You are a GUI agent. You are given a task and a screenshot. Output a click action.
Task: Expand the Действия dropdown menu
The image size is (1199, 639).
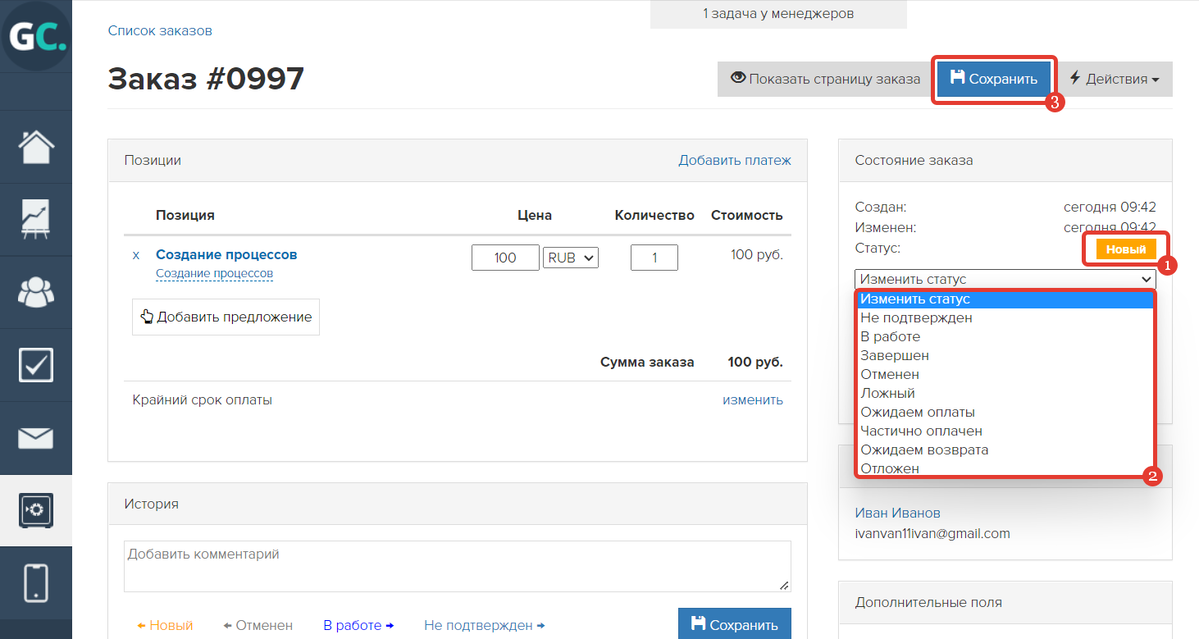(x=1115, y=79)
